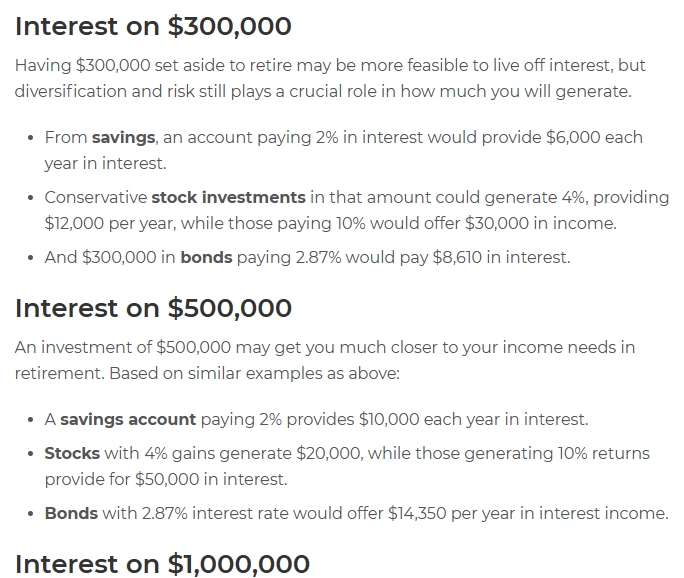Click the bold word 'Stocks'

[x=72, y=453]
